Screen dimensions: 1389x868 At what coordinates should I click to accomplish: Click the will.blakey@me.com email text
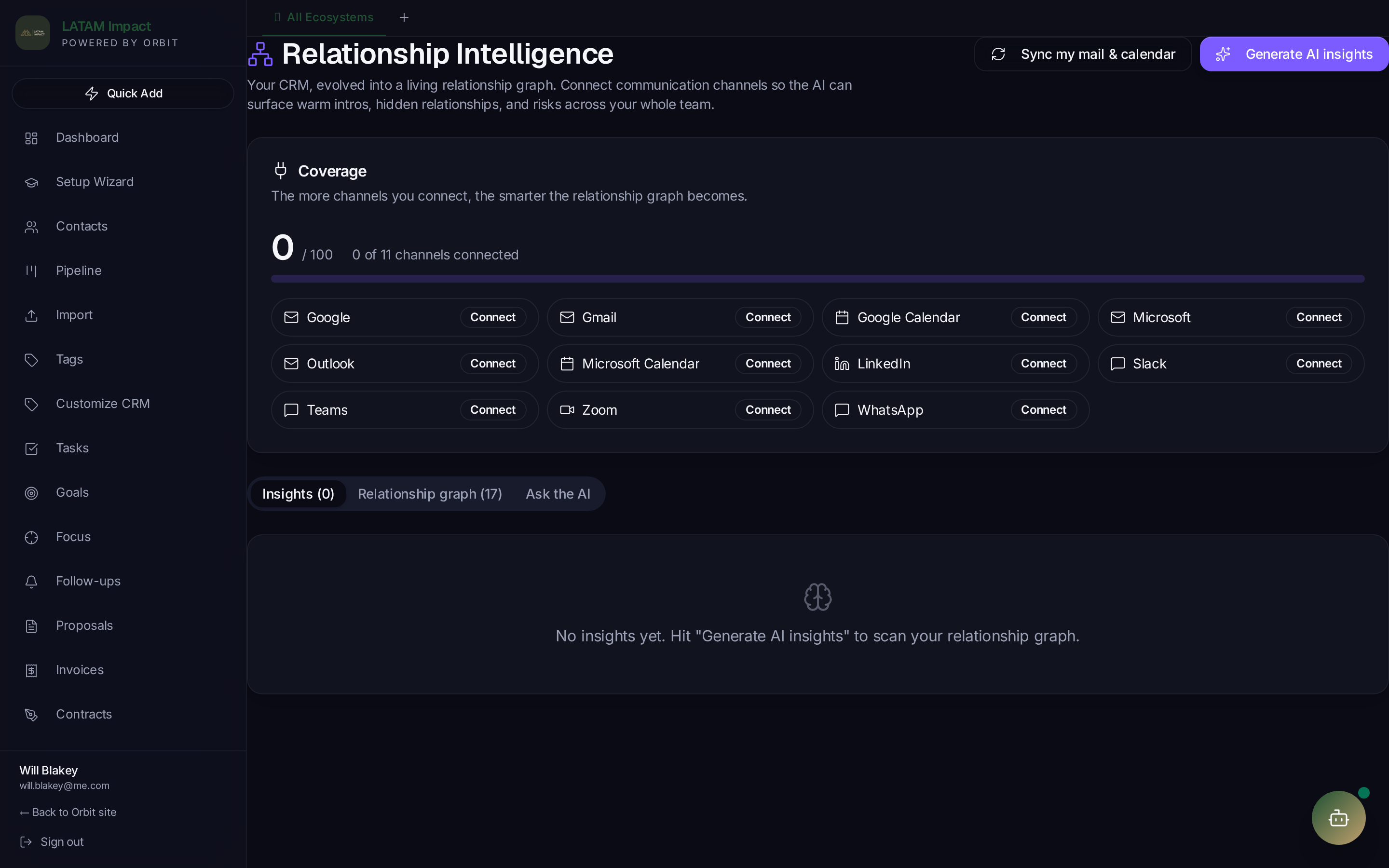coord(64,786)
